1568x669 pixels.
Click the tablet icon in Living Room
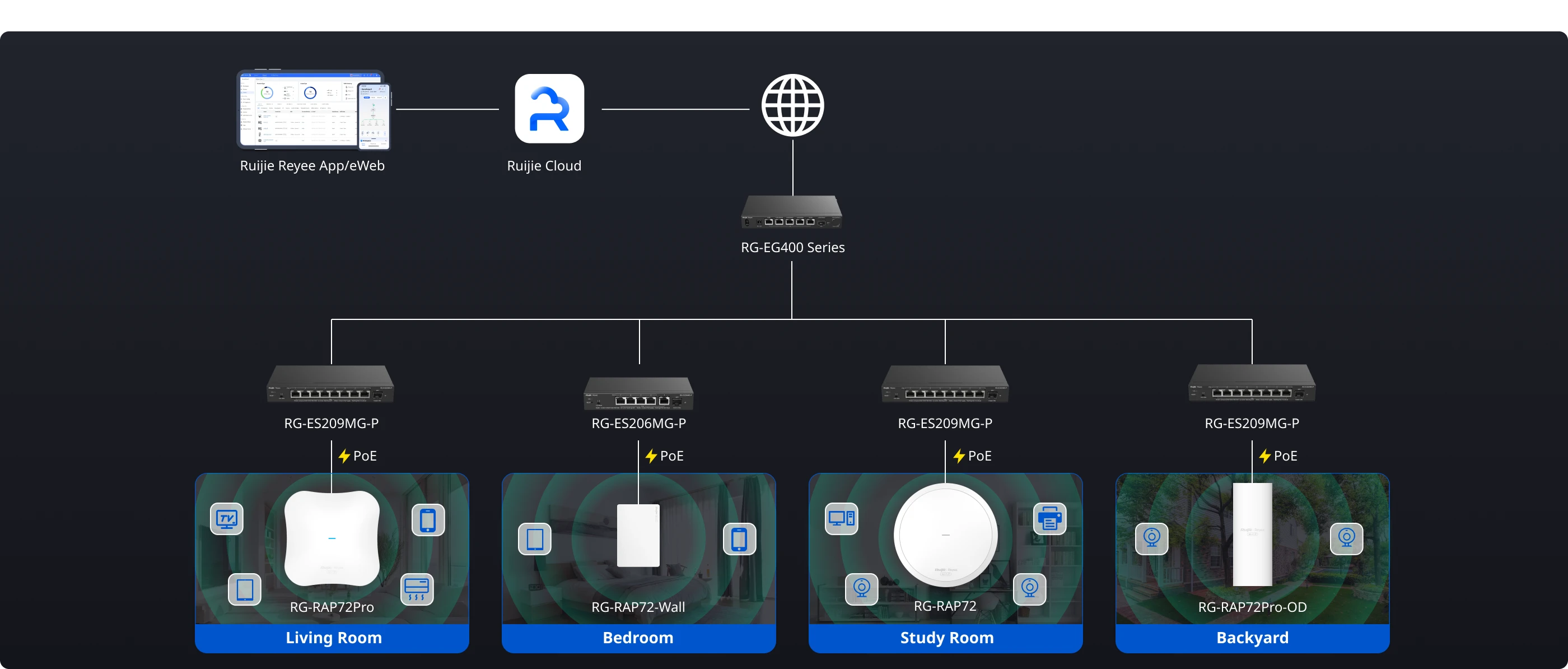(x=245, y=589)
